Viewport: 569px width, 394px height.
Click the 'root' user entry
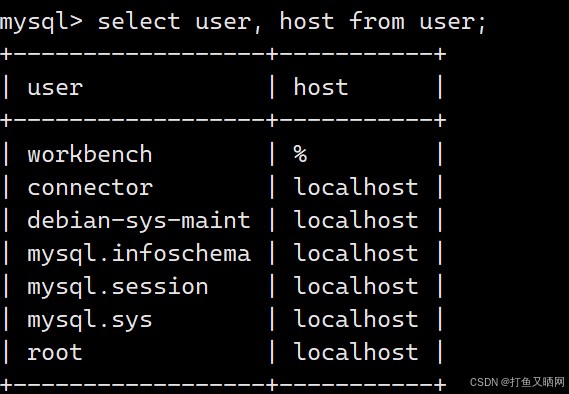click(x=55, y=353)
